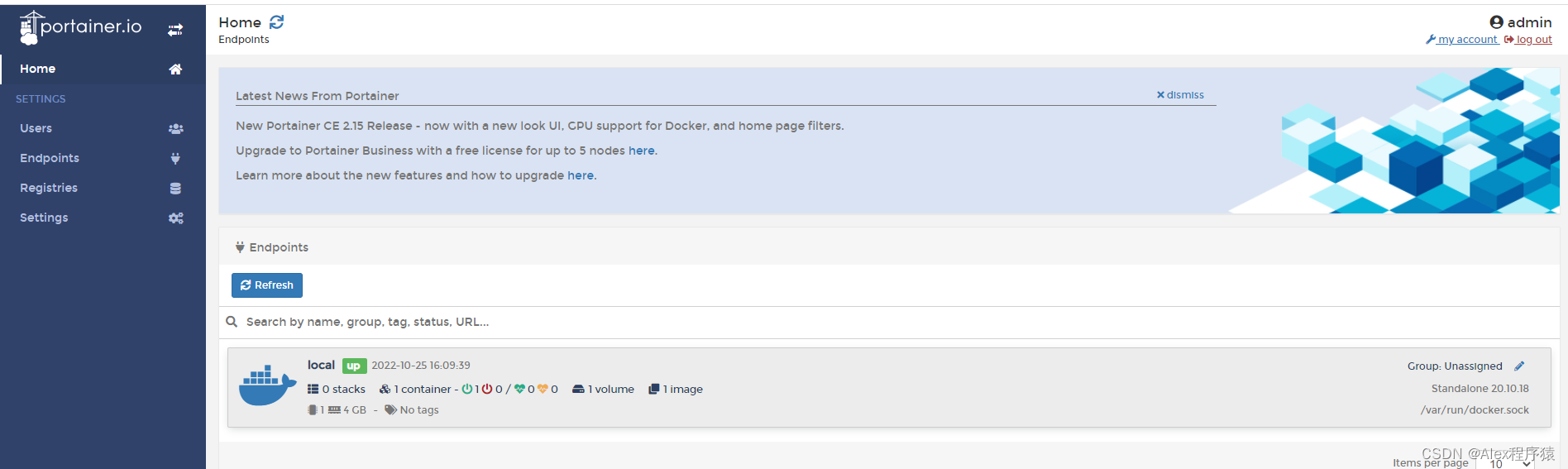Click the 'Standalone 20.10.18' text
This screenshot has height=469, width=1568.
1480,388
